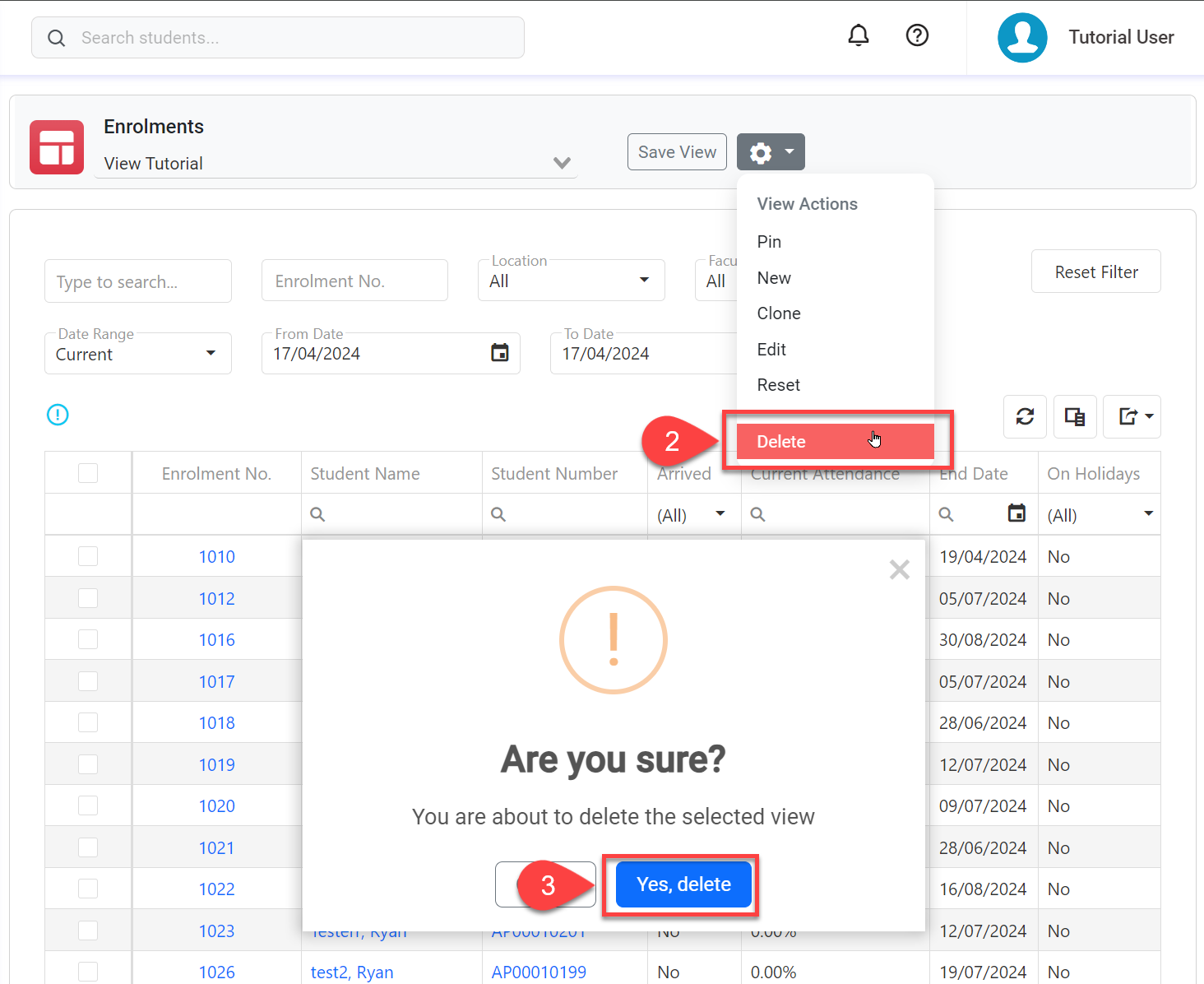Choose Delete from View Actions
The height and width of the screenshot is (984, 1204).
(x=836, y=442)
